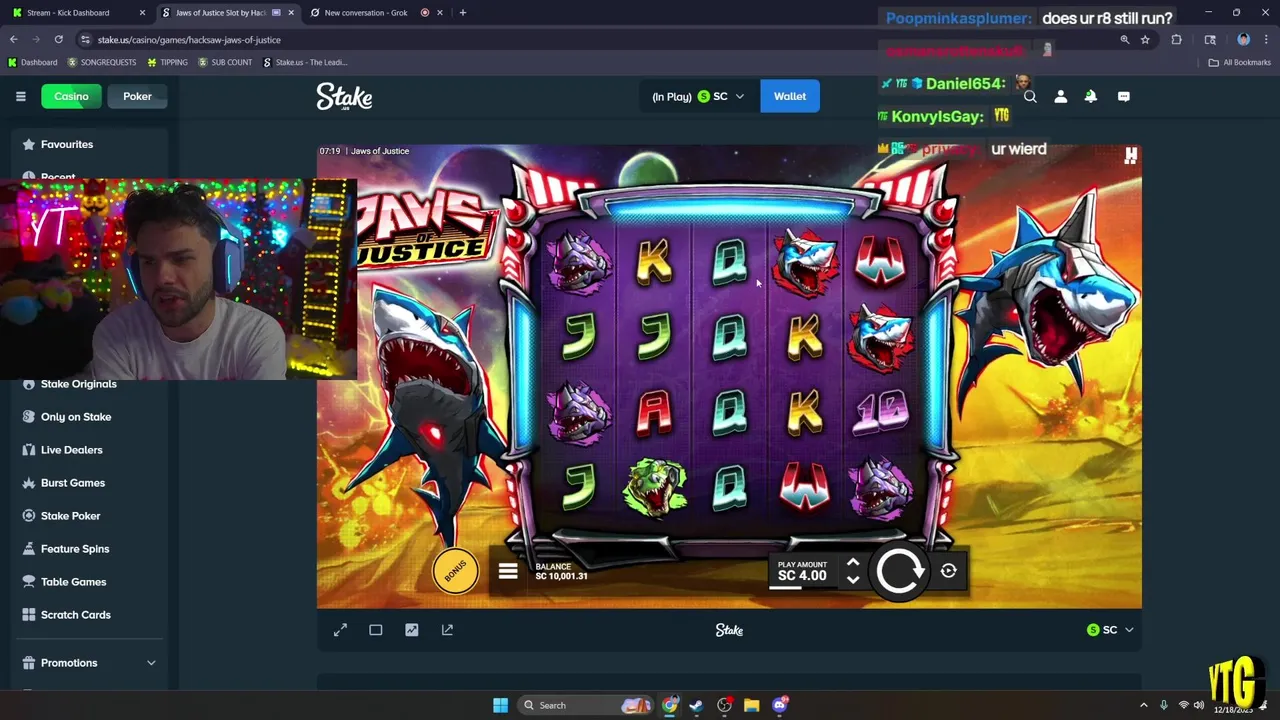This screenshot has height=720, width=1280.
Task: Open the browser extensions puzzle icon
Action: tap(1176, 40)
